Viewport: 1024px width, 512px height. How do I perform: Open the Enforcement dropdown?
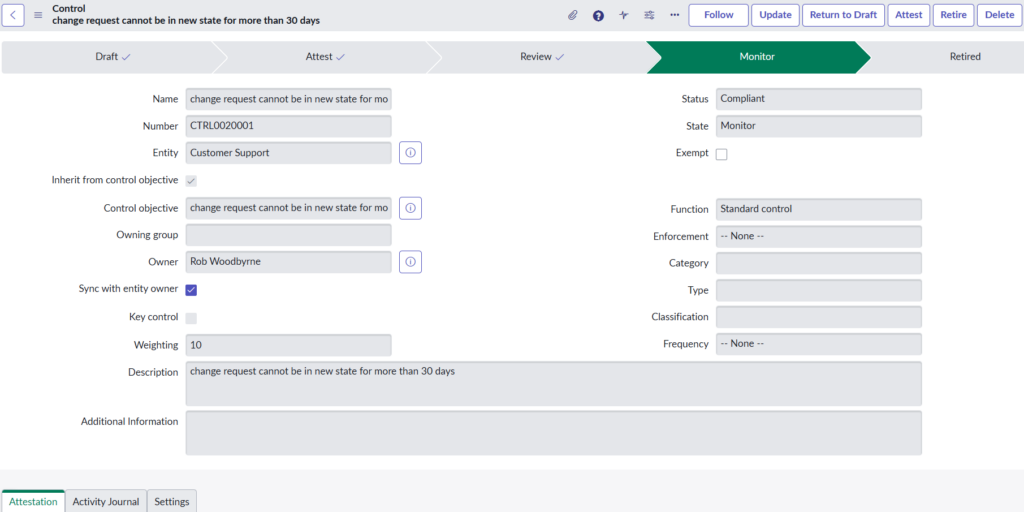coord(818,236)
